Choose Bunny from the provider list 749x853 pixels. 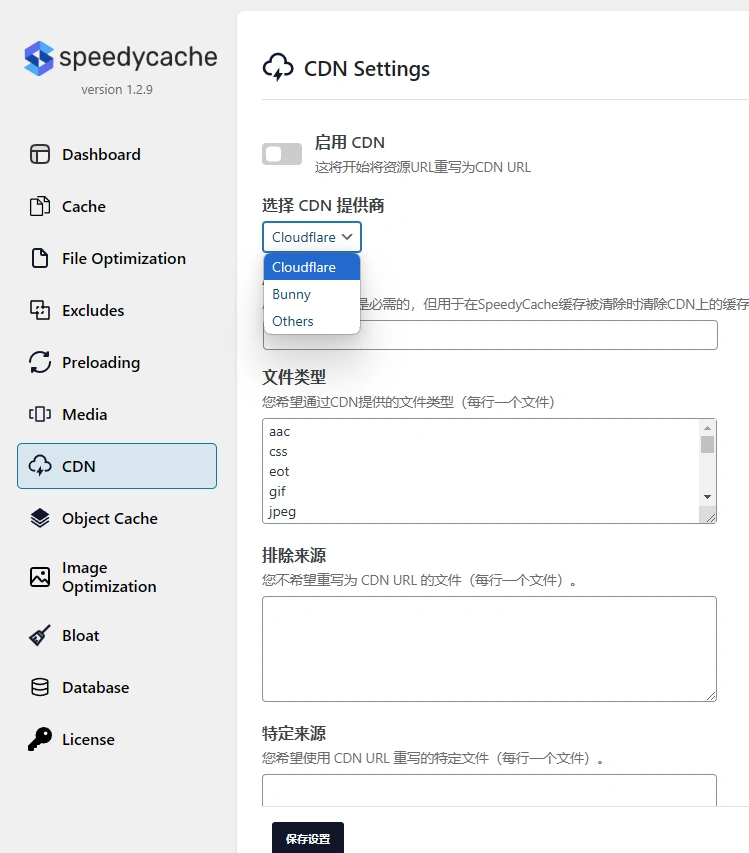tap(312, 294)
